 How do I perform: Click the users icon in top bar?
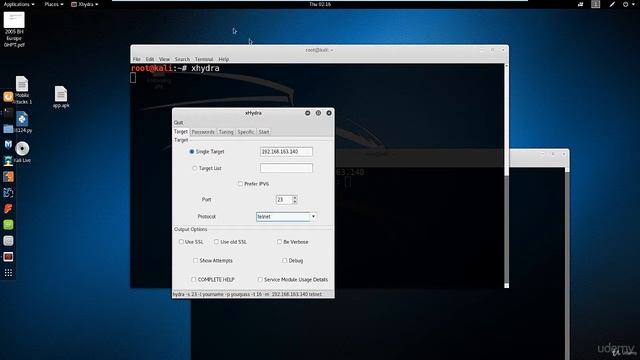[x=580, y=4]
